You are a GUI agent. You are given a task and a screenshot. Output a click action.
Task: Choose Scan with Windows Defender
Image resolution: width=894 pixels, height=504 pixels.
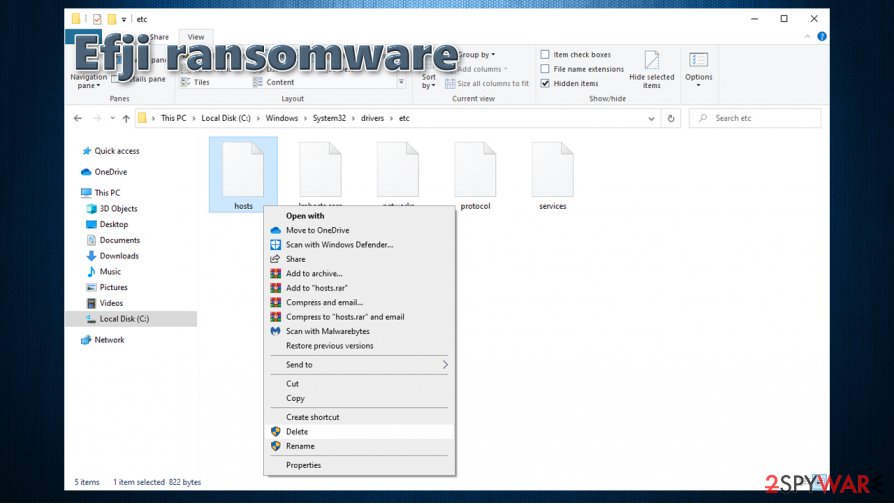(x=359, y=245)
